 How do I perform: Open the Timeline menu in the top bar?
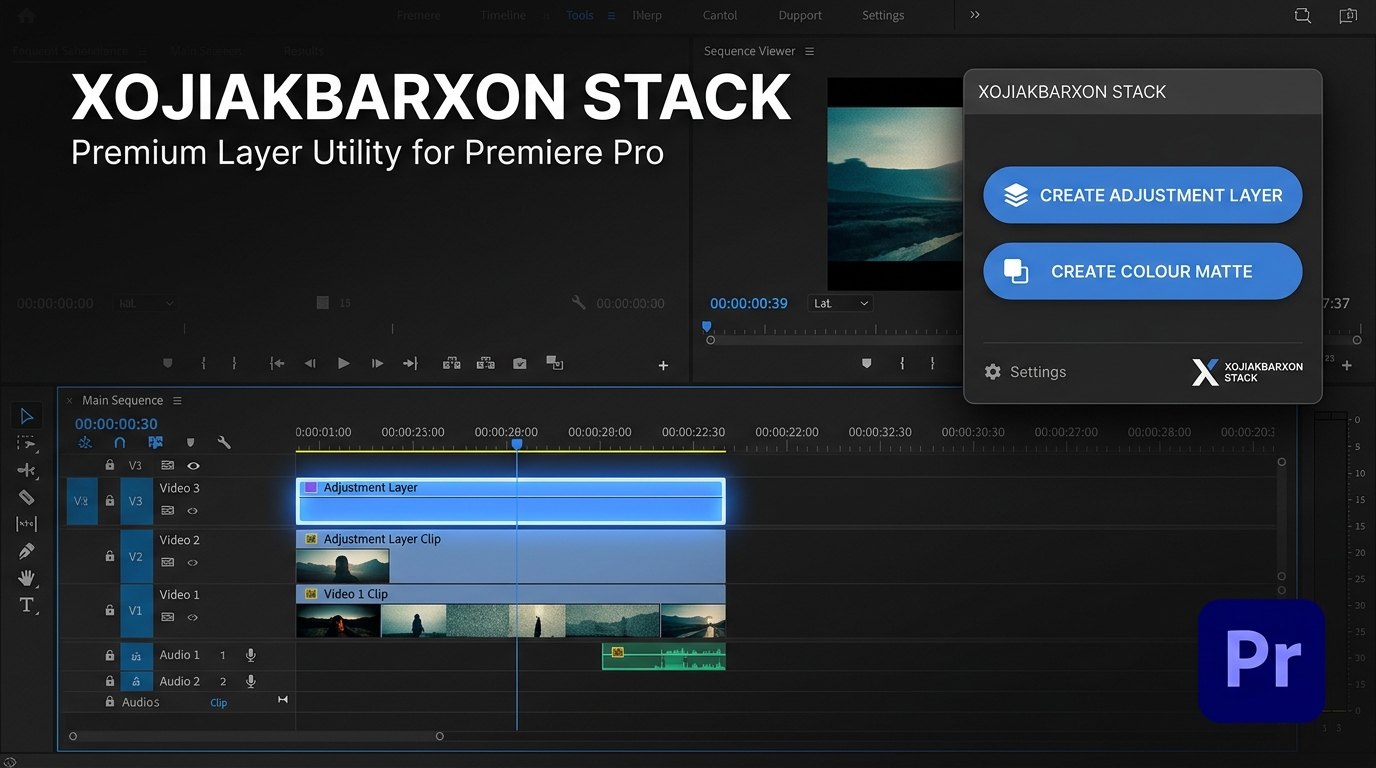pyautogui.click(x=503, y=15)
